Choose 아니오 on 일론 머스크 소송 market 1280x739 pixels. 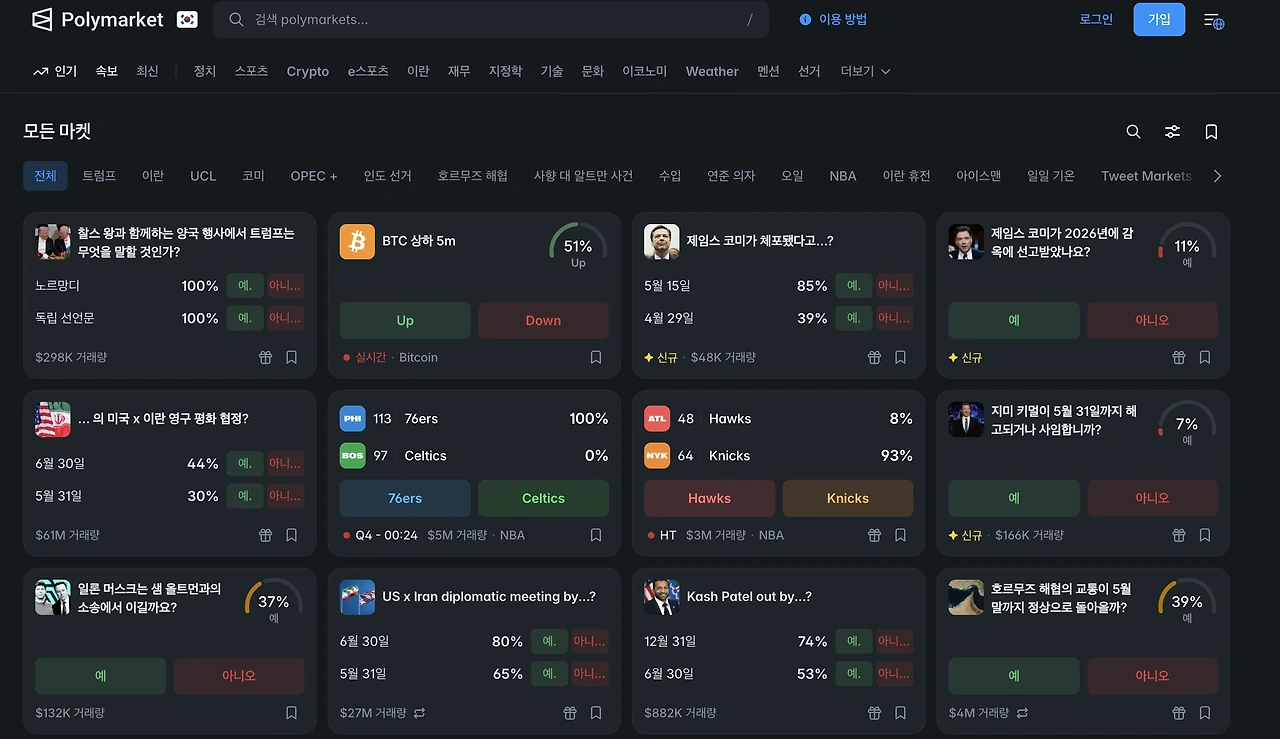239,676
